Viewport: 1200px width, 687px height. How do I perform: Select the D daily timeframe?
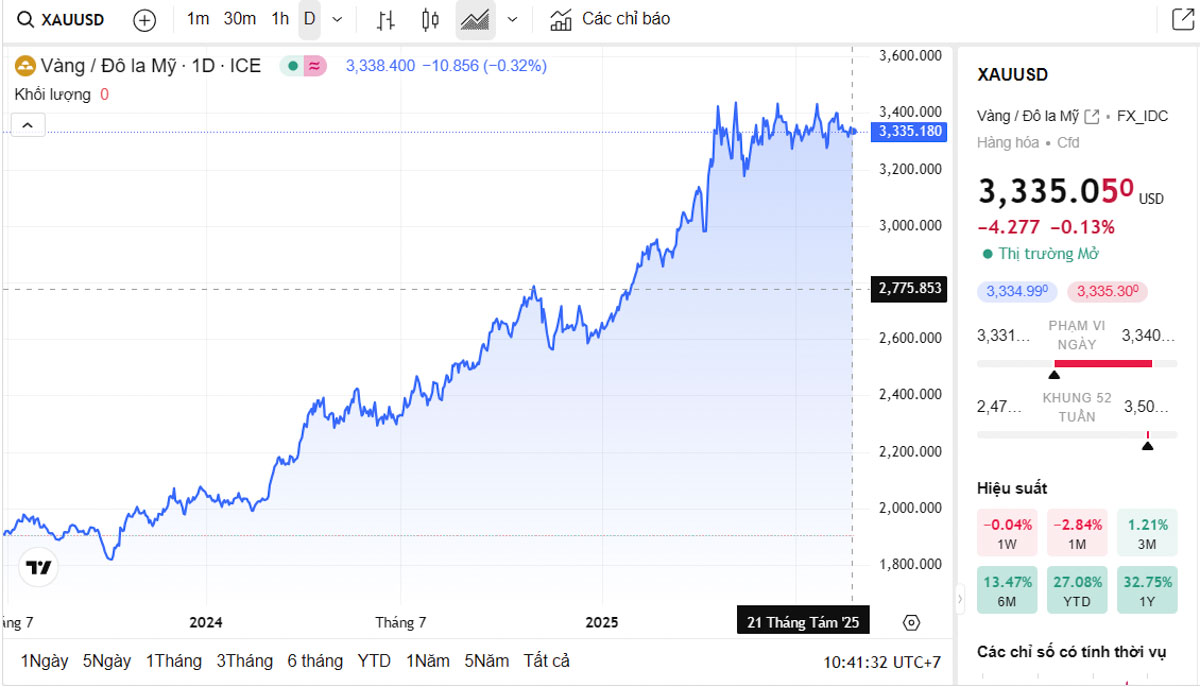pos(309,19)
